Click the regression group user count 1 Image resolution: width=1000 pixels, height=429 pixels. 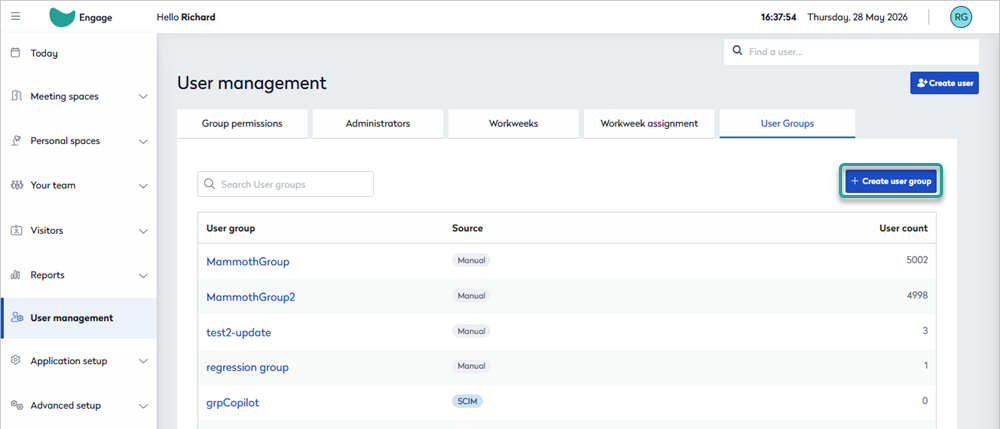(x=925, y=367)
